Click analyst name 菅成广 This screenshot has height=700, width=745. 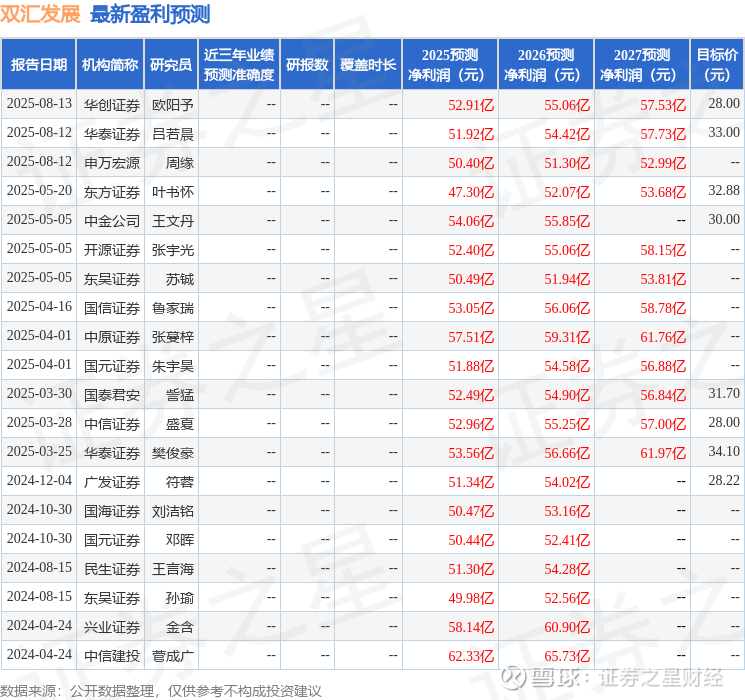(172, 656)
